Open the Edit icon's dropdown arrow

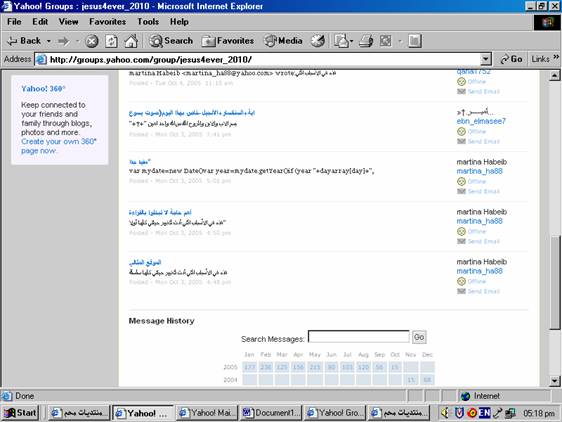400,41
